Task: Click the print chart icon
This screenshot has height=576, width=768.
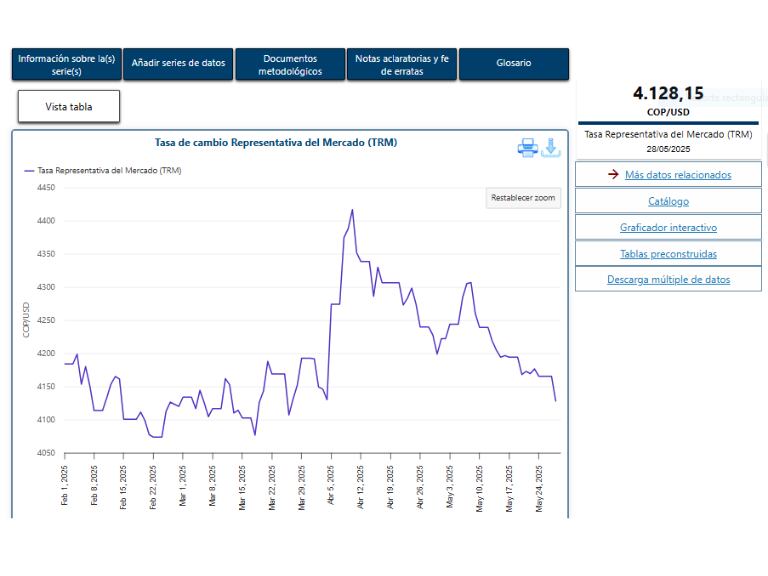Action: click(x=527, y=148)
